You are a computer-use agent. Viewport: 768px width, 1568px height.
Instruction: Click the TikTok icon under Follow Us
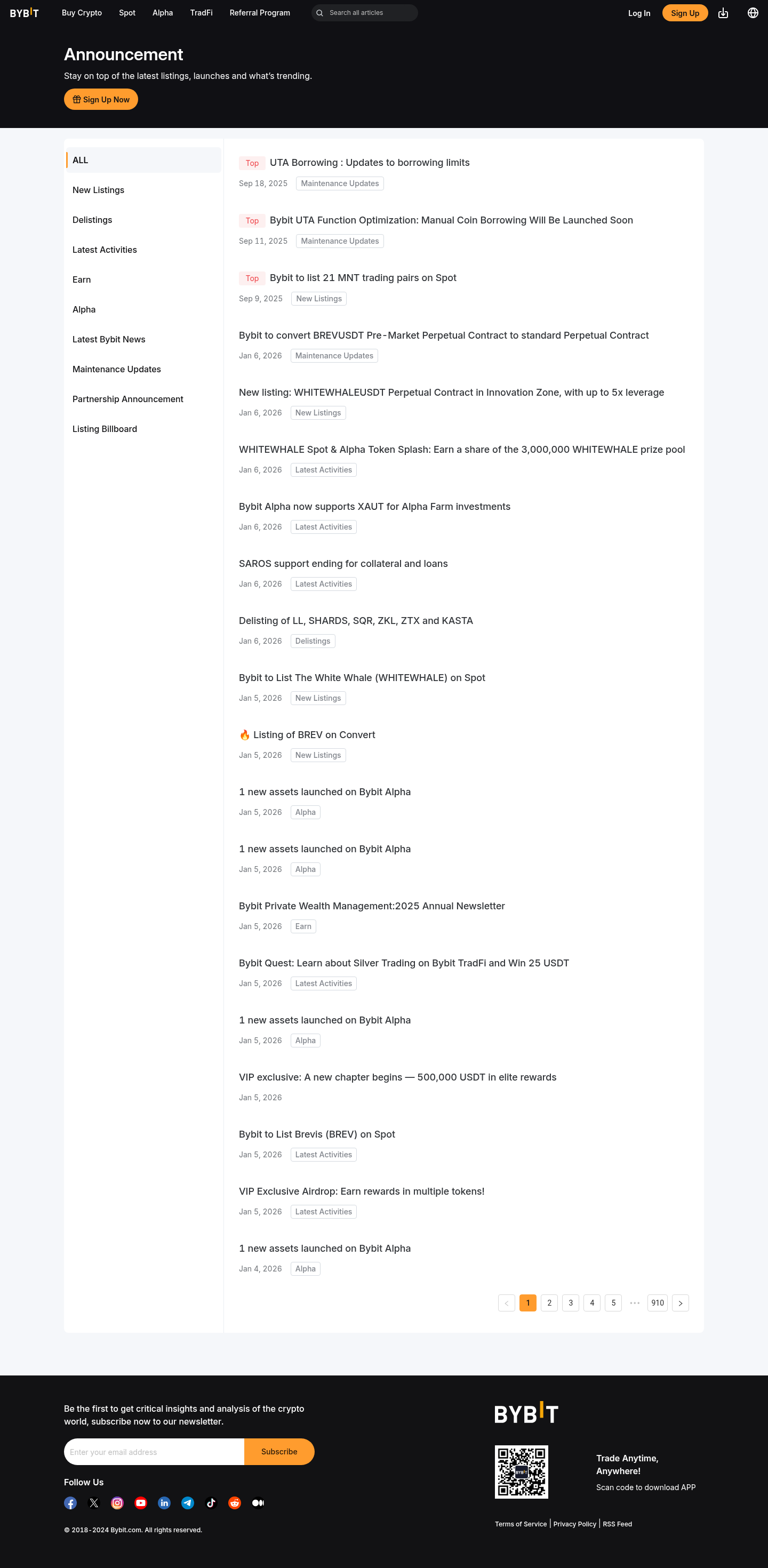point(211,1503)
